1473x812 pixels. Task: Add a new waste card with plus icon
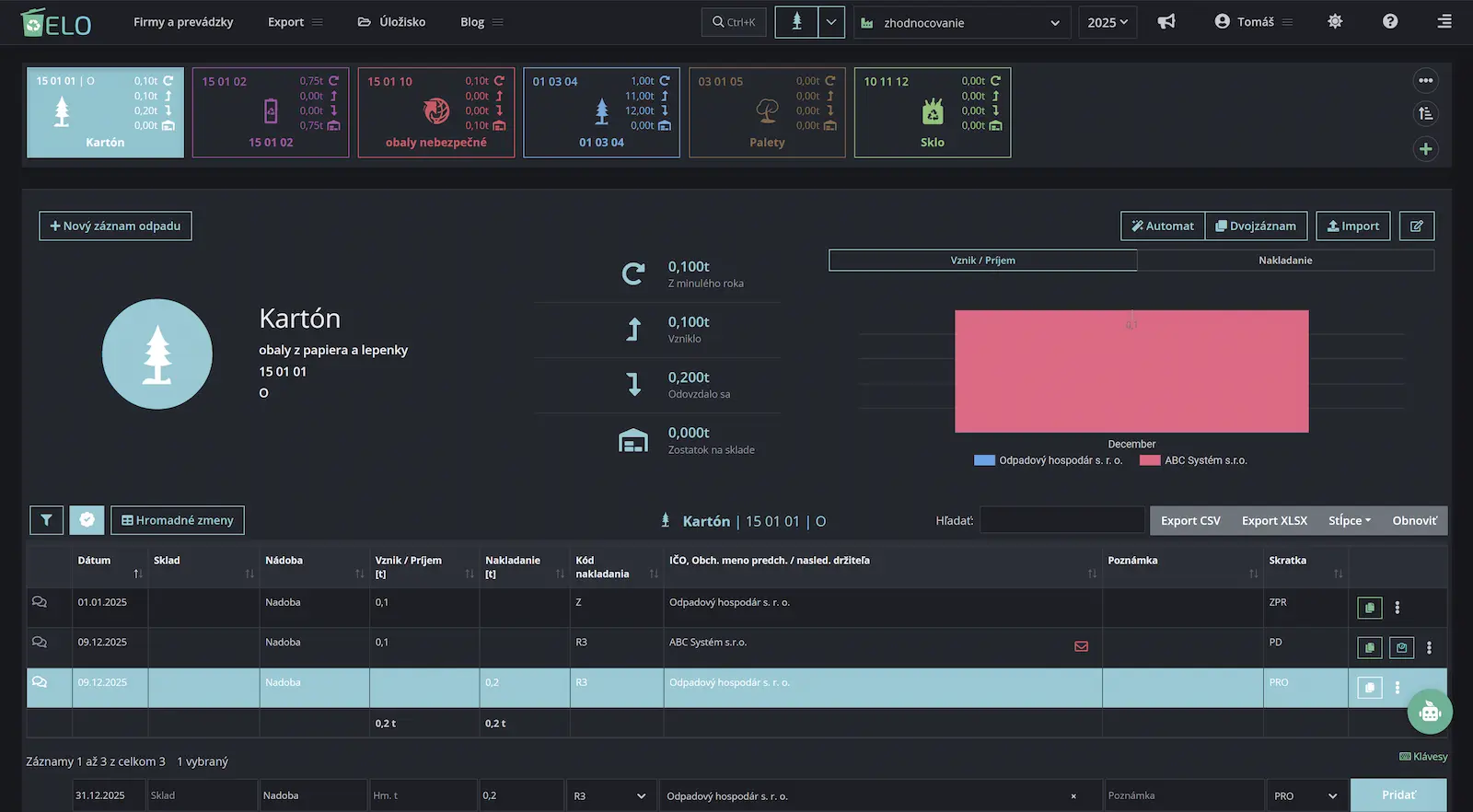point(1426,149)
